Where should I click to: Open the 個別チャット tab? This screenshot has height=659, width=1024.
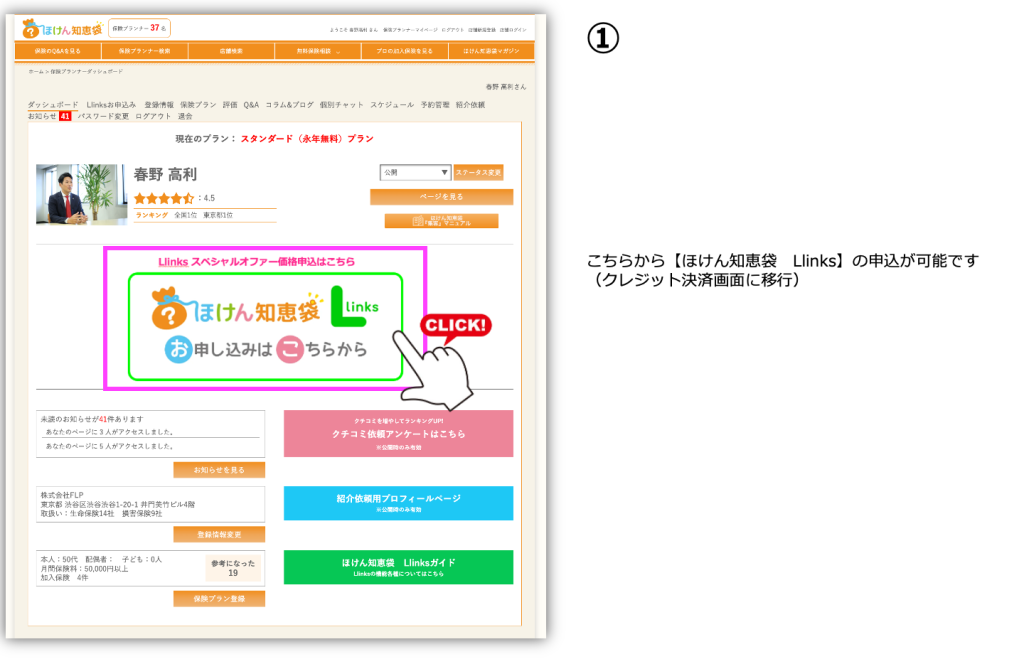point(341,104)
